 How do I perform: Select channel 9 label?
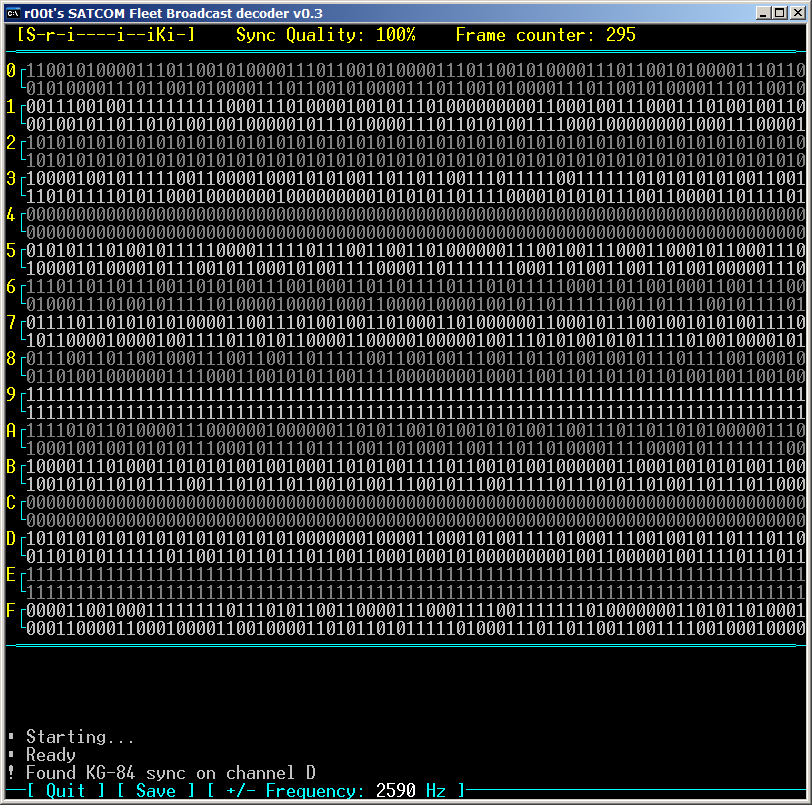11,395
